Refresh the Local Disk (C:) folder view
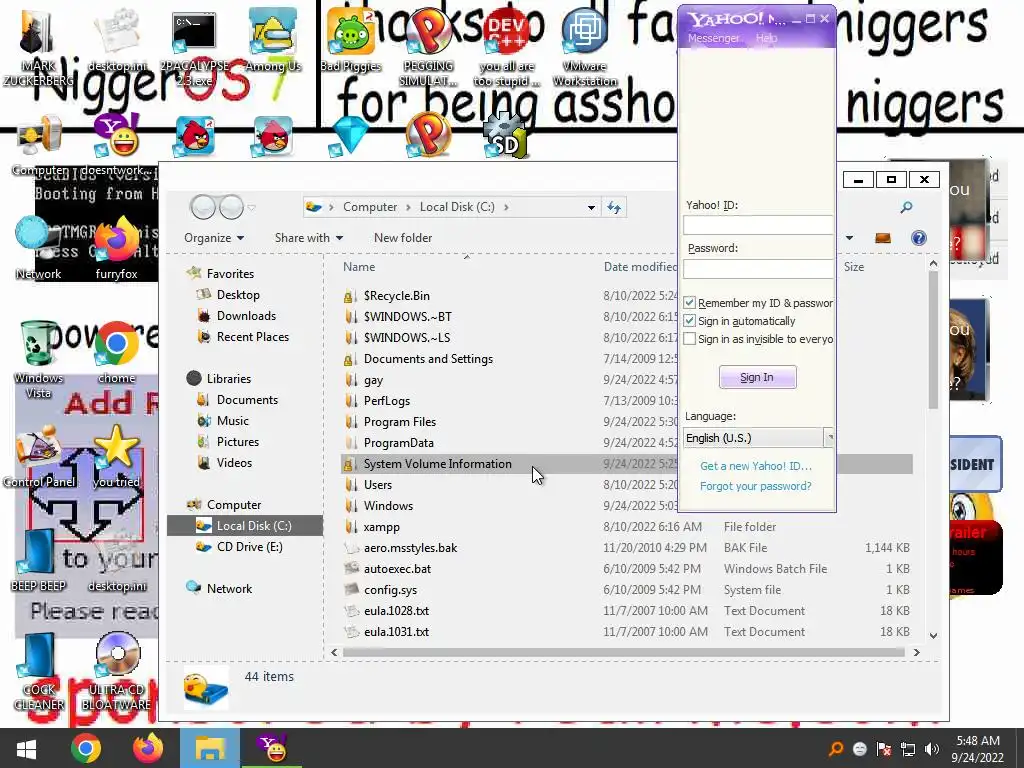Viewport: 1024px width, 768px height. pyautogui.click(x=614, y=207)
